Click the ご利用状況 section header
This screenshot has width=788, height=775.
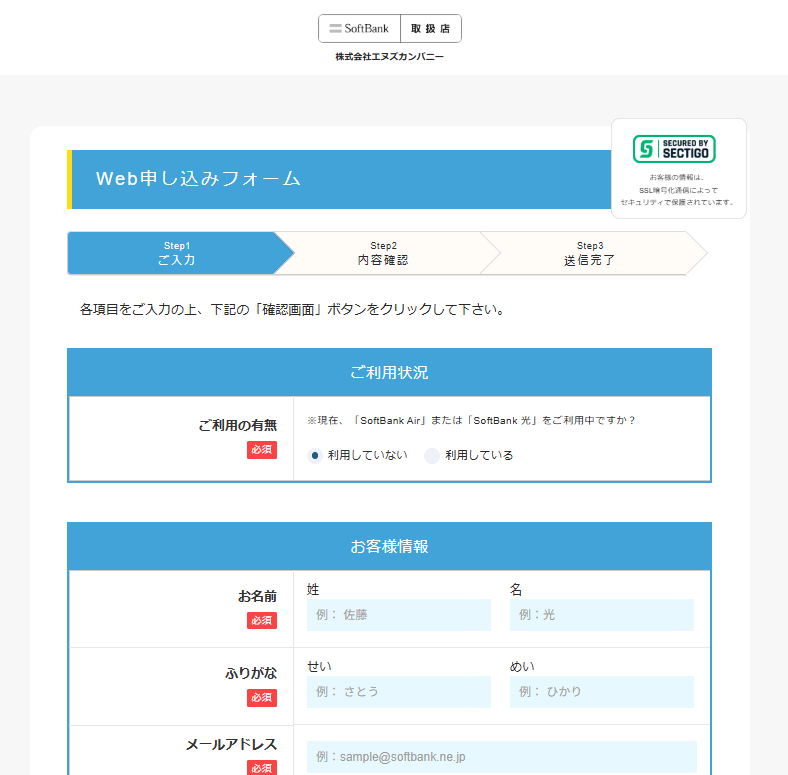pos(389,373)
